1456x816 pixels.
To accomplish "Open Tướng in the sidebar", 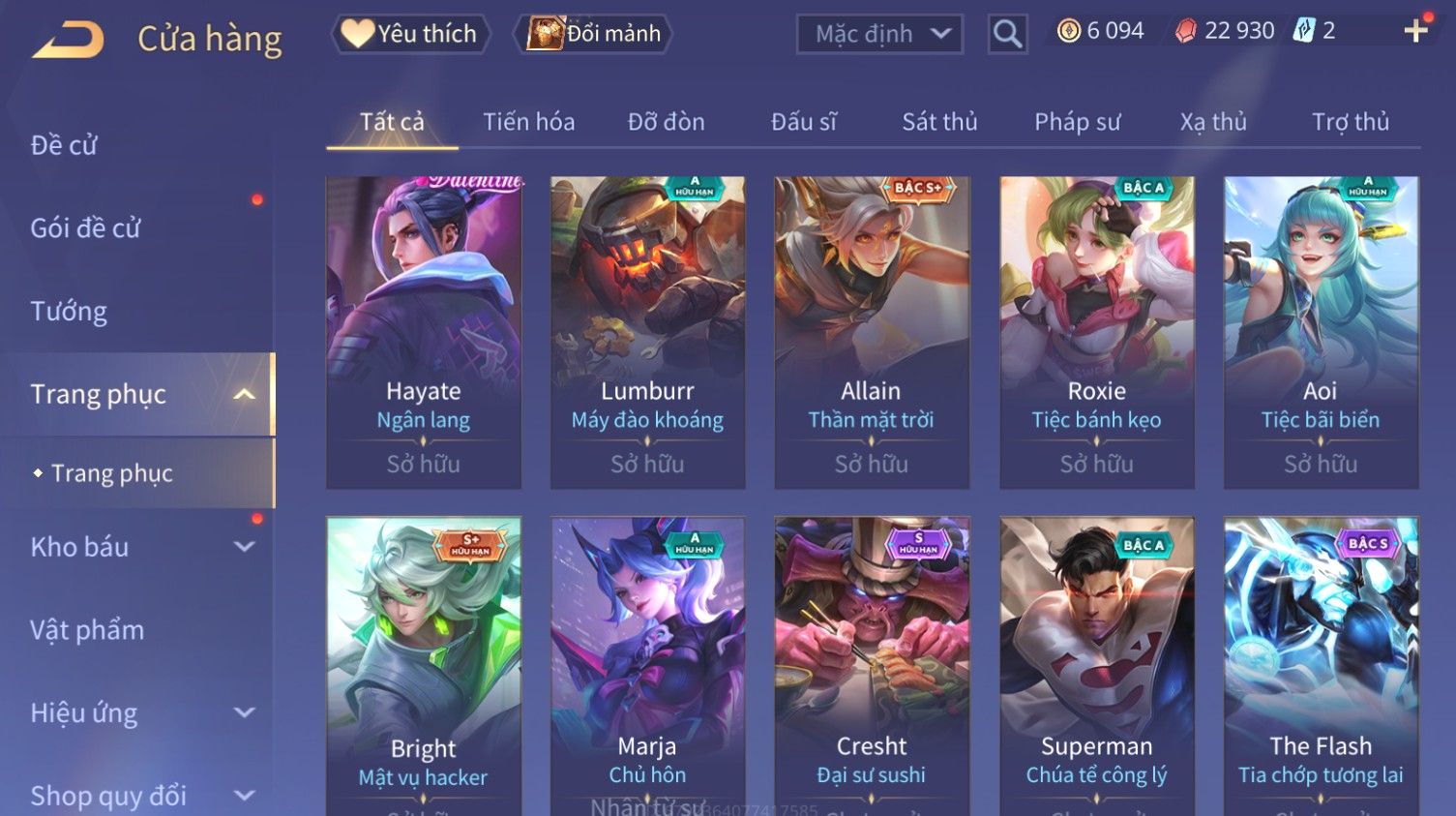I will 69,312.
